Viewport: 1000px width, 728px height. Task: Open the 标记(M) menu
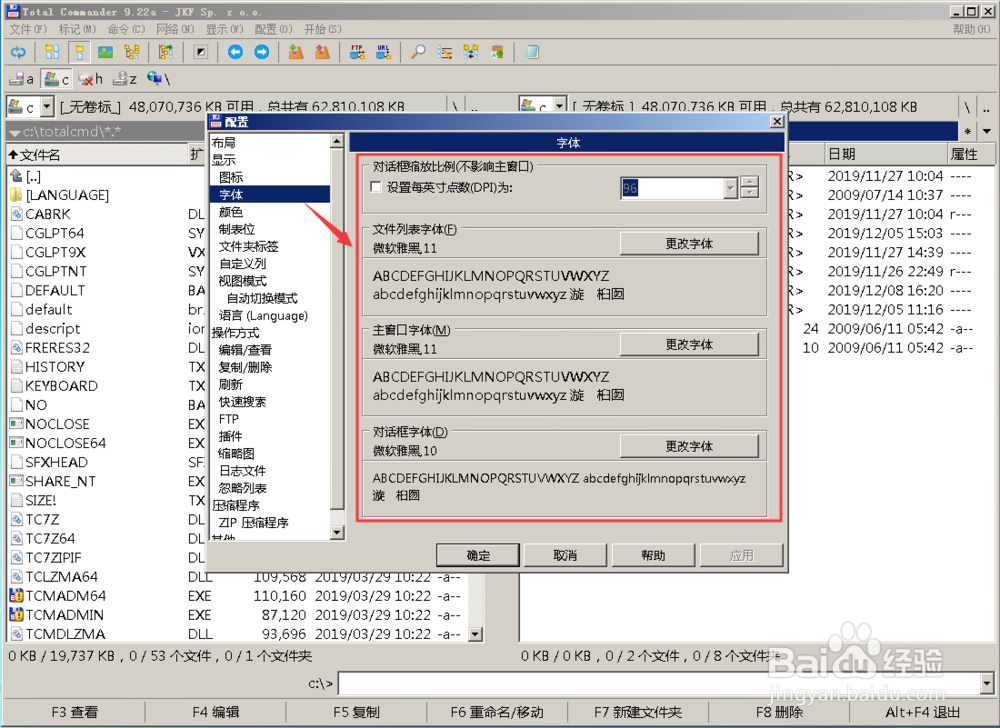pos(77,29)
